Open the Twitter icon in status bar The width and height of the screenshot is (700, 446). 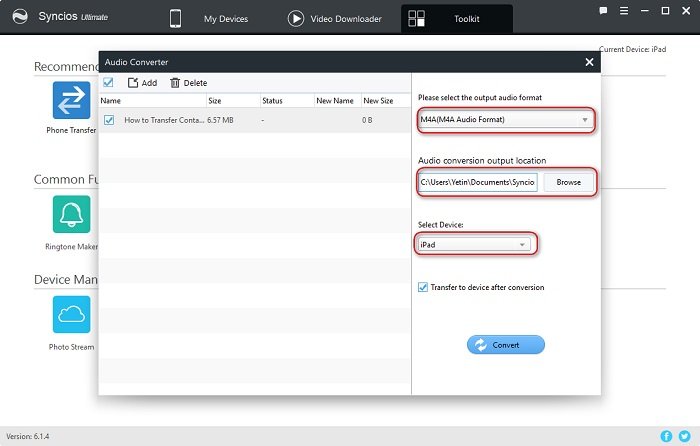[684, 436]
